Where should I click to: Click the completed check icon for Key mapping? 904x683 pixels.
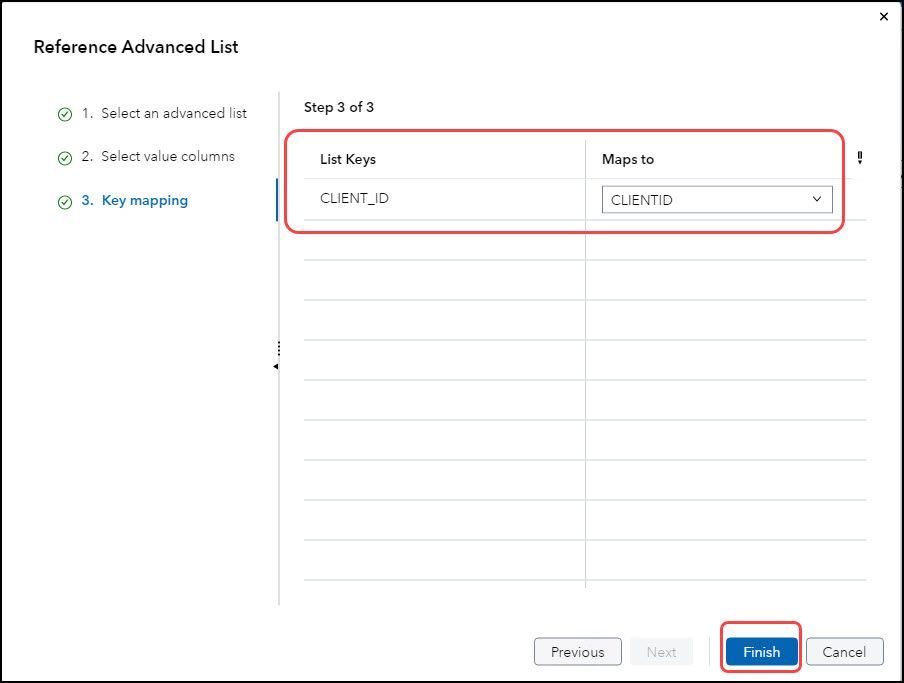point(65,201)
